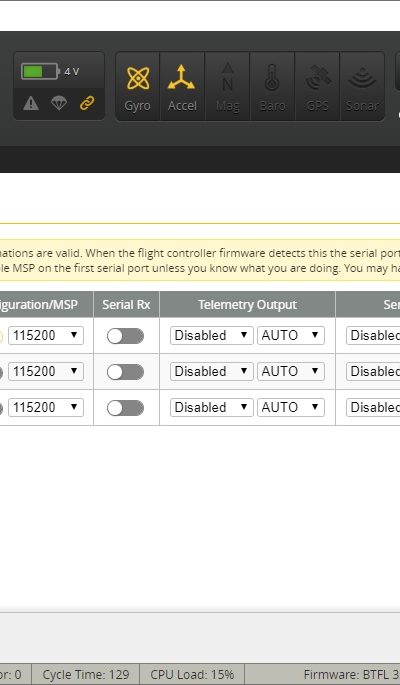Image resolution: width=400 pixels, height=685 pixels.
Task: Click the "4 V" battery voltage text
Action: click(x=72, y=72)
